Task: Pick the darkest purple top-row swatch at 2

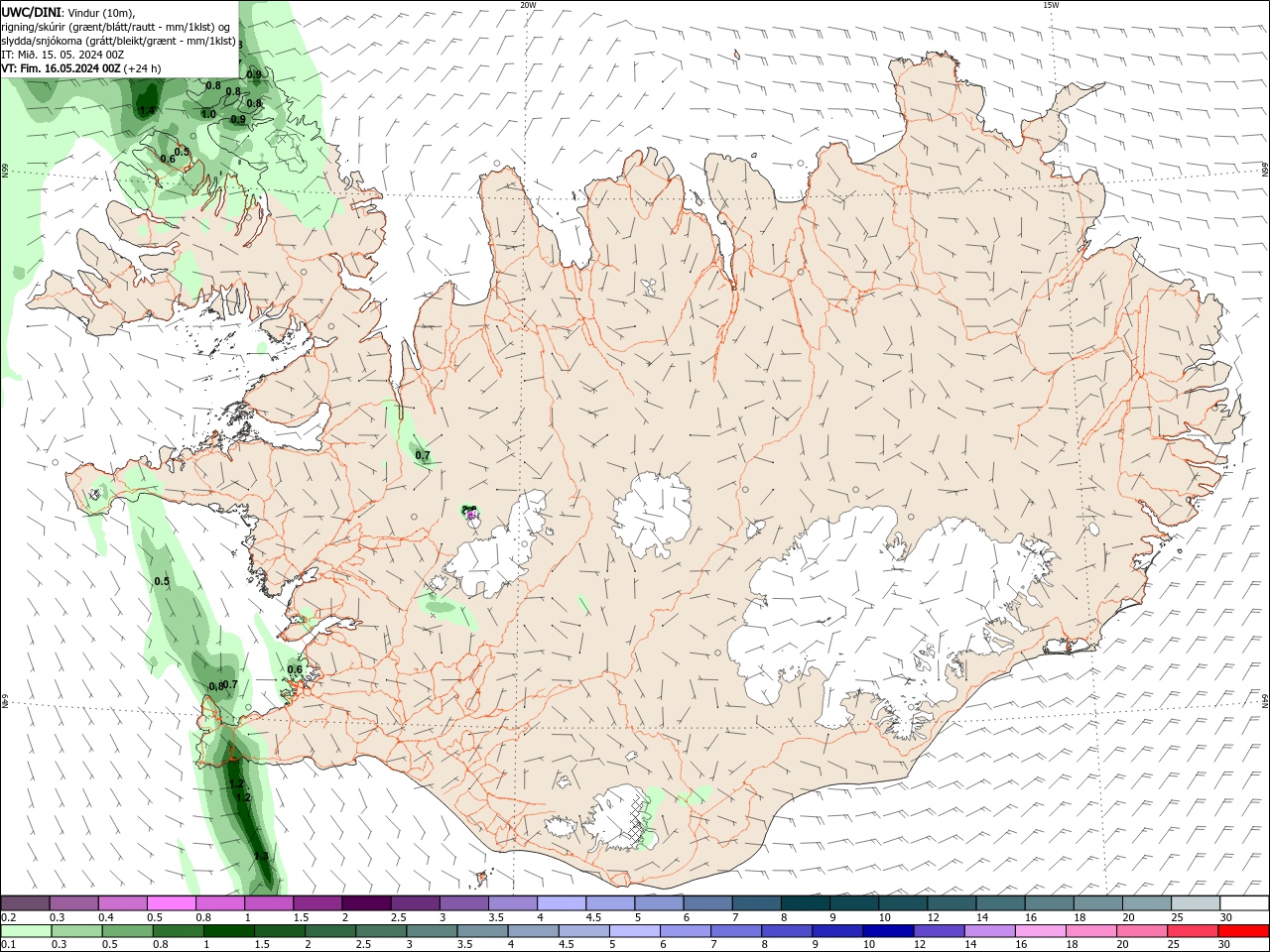Action: tap(366, 902)
